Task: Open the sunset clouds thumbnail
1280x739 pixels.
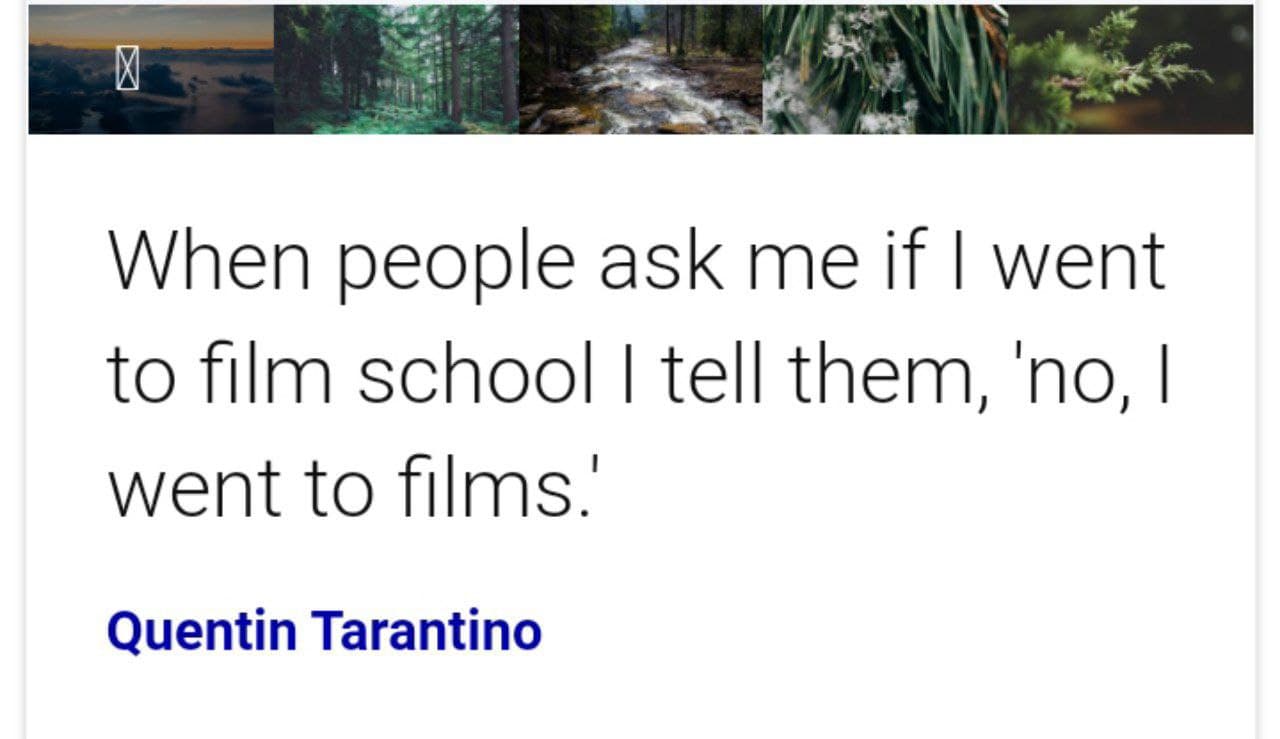Action: 151,69
